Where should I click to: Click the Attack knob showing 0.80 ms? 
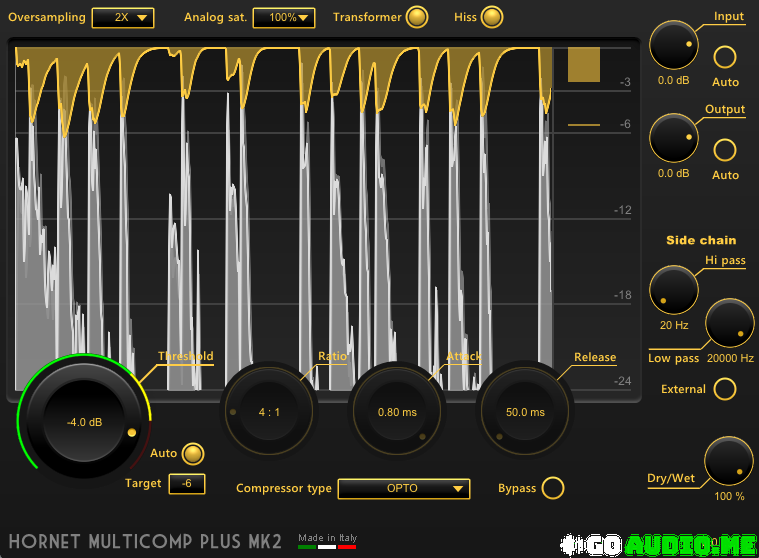(397, 412)
